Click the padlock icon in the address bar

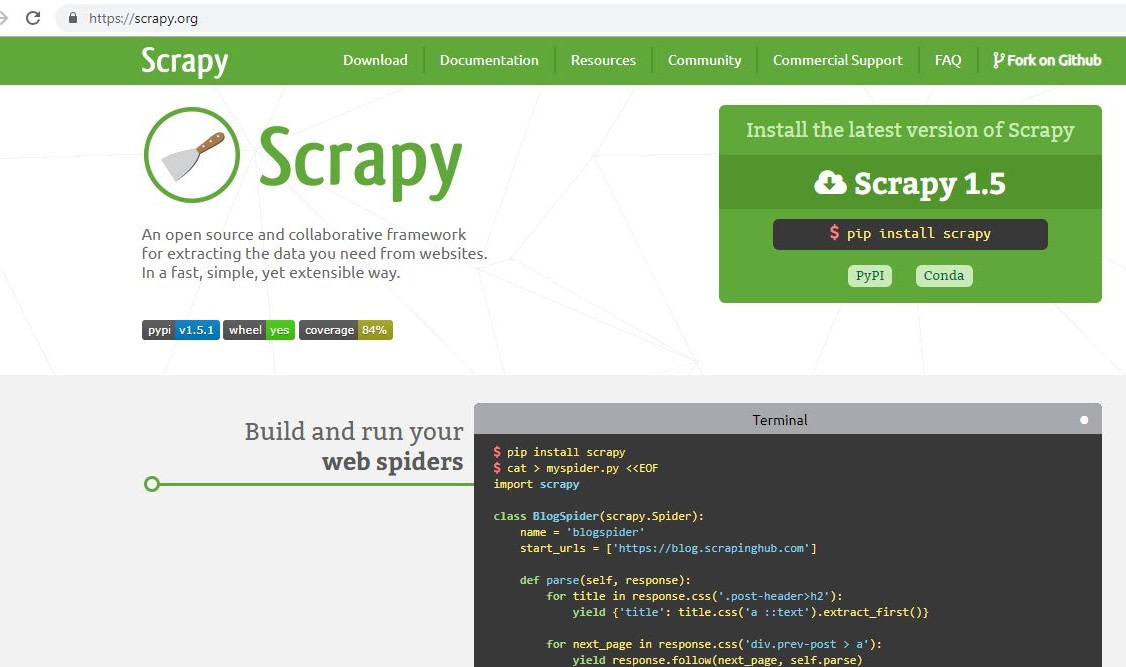[72, 17]
